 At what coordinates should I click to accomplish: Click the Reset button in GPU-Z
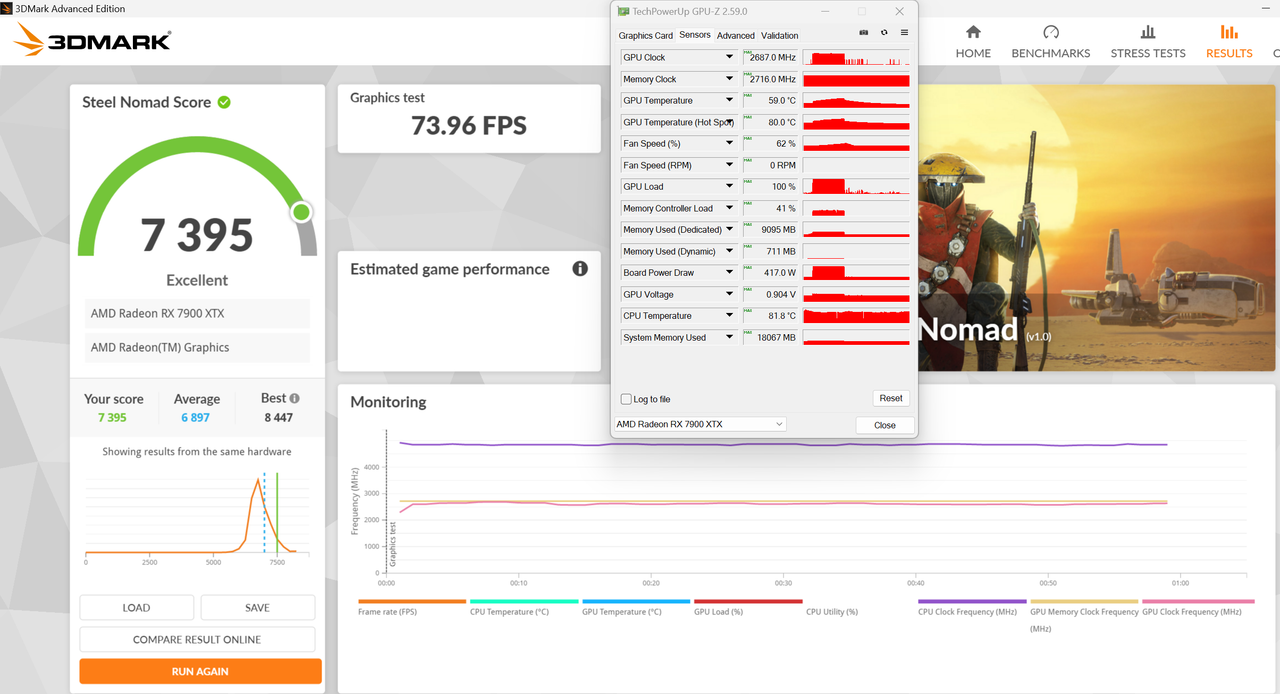(x=891, y=398)
